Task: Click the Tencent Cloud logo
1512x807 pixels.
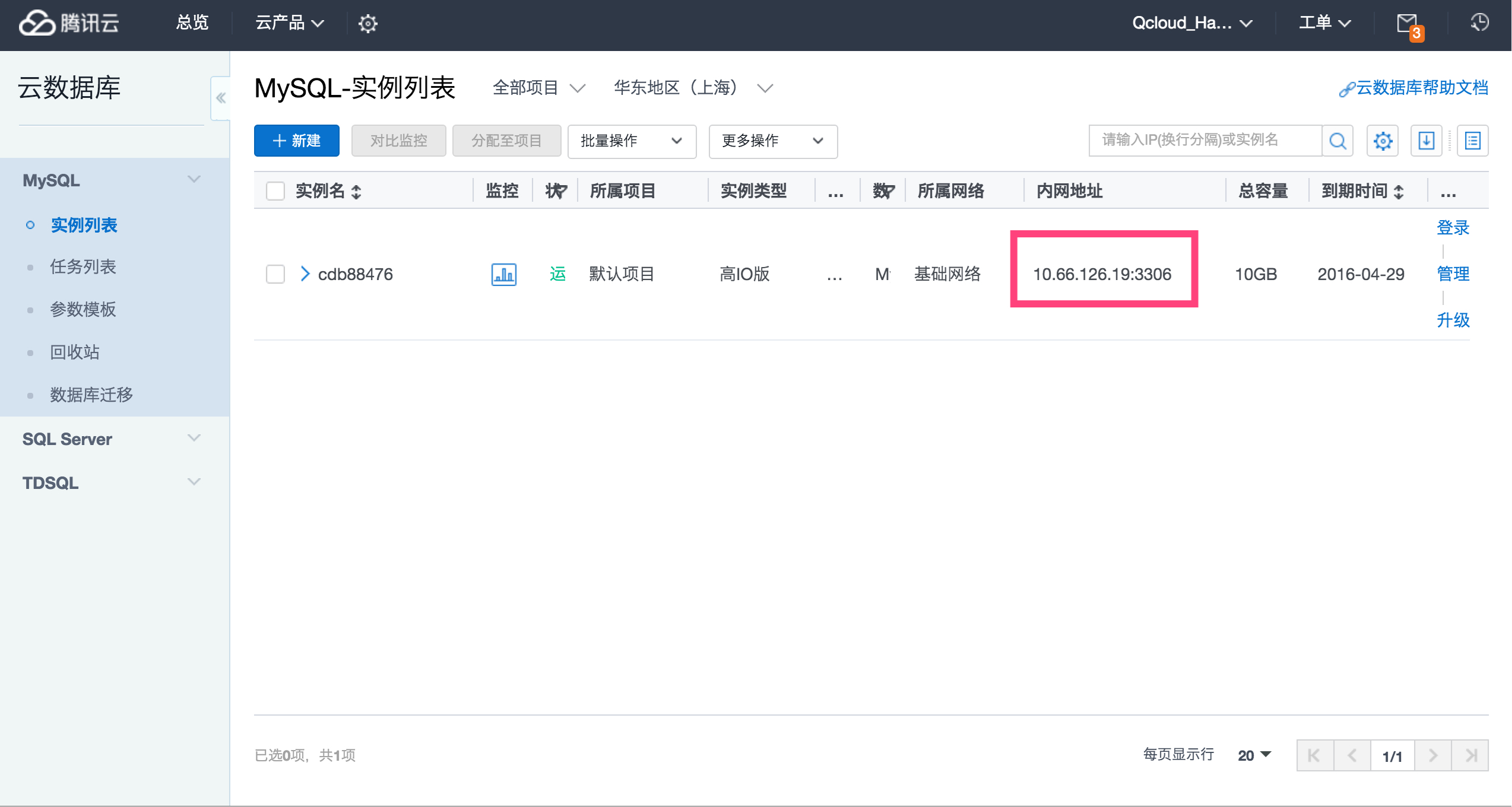Action: pos(69,23)
